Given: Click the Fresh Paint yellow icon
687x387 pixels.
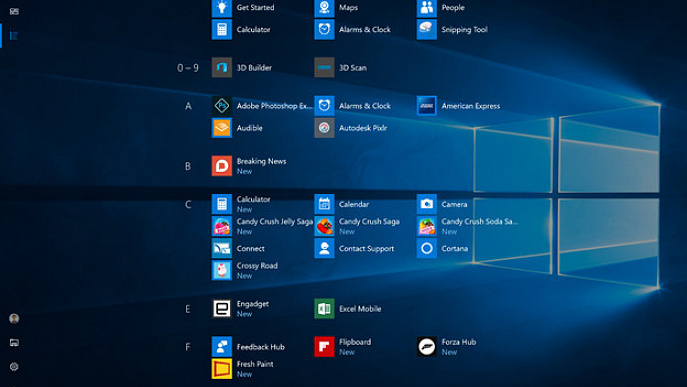Looking at the screenshot, I should 222,369.
